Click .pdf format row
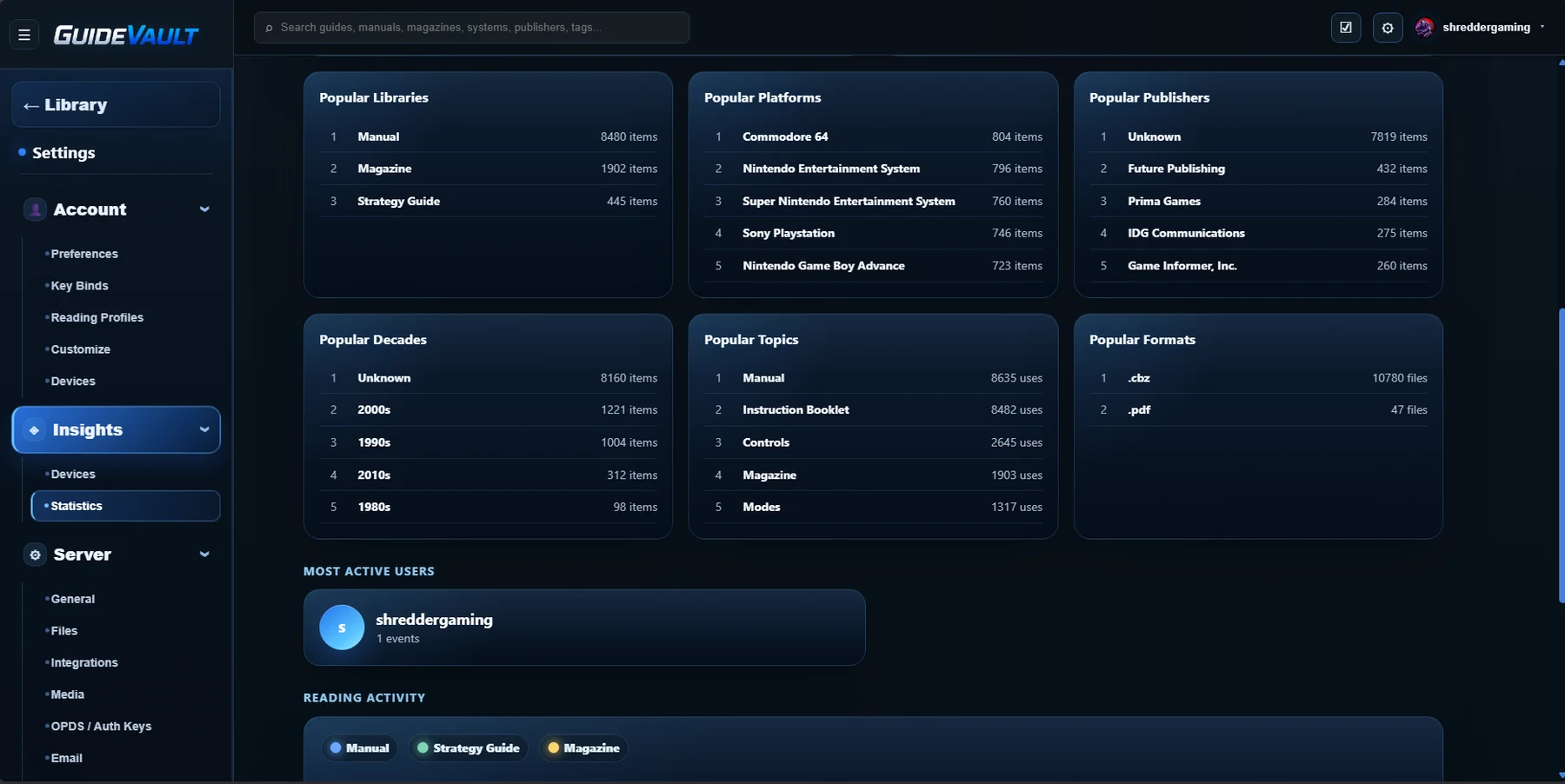 tap(1258, 410)
